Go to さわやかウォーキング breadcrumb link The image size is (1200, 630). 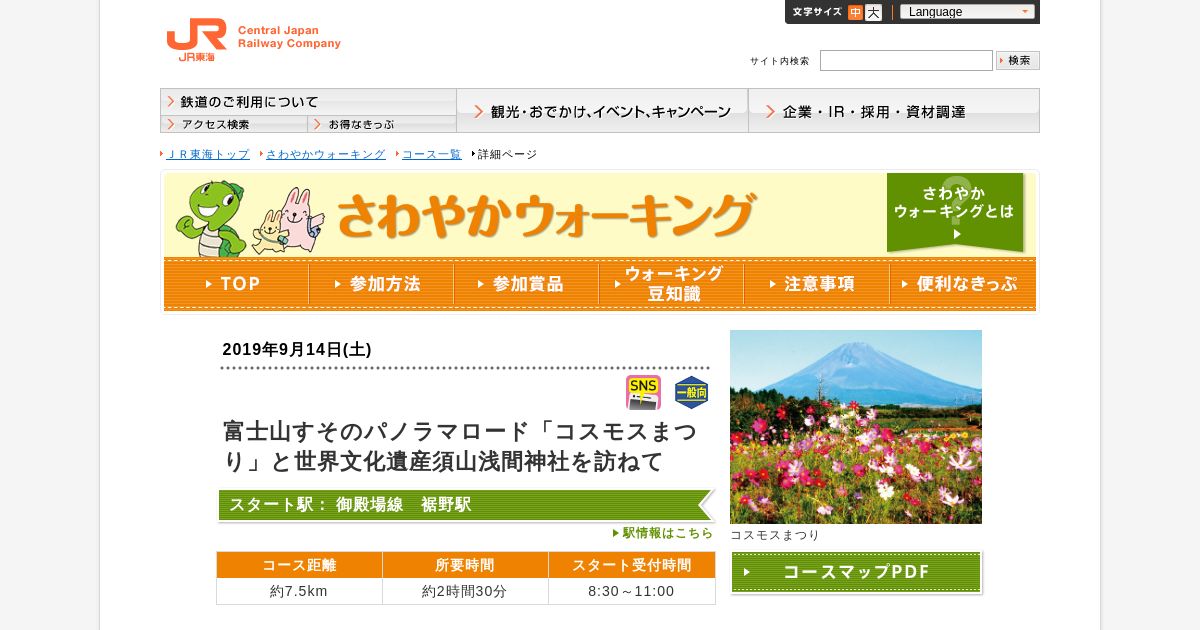[x=325, y=154]
